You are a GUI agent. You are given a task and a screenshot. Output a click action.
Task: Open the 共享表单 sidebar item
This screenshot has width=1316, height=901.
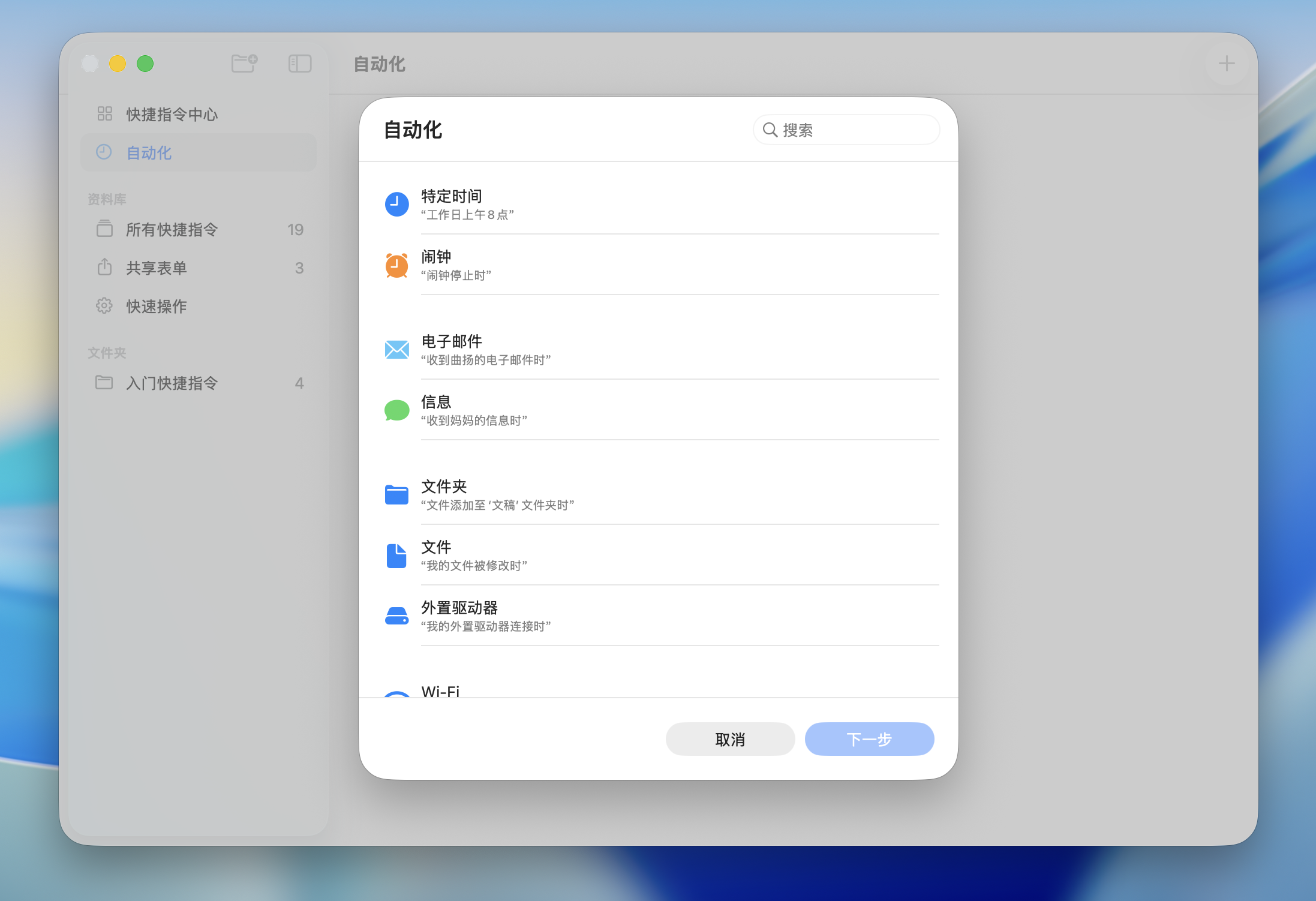[156, 268]
